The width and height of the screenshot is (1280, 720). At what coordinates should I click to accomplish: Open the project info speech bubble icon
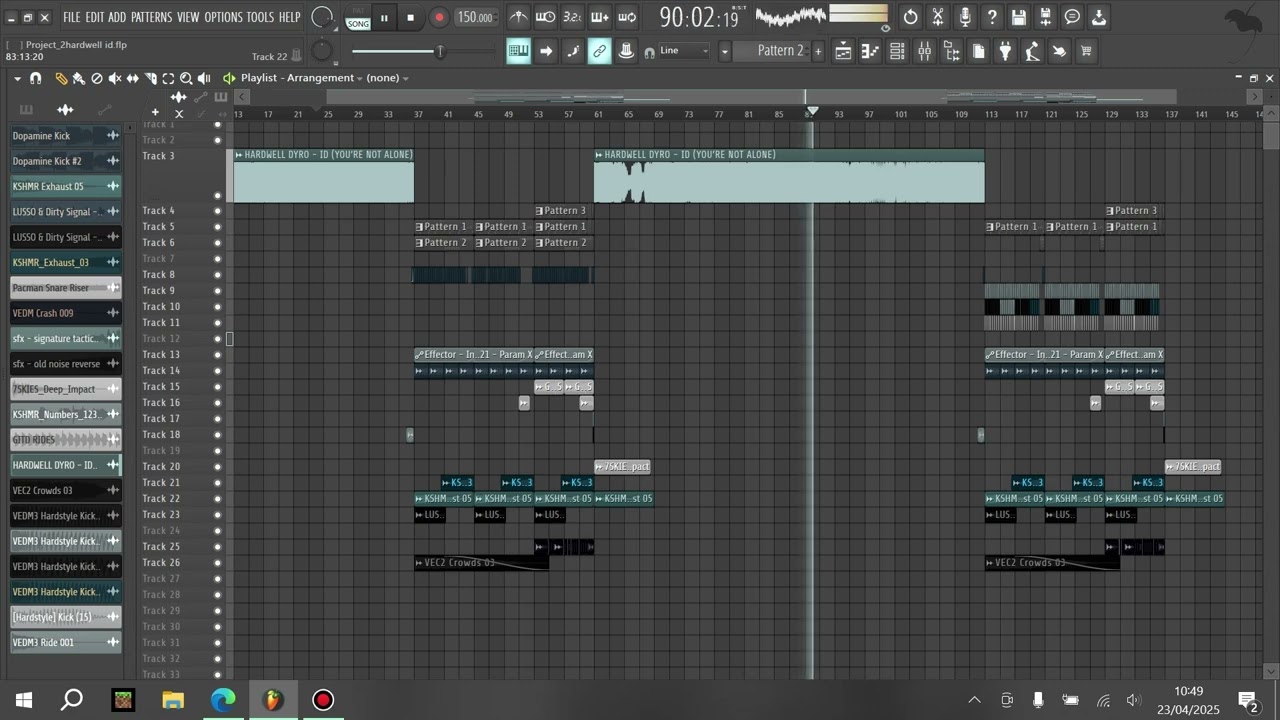pos(1072,17)
